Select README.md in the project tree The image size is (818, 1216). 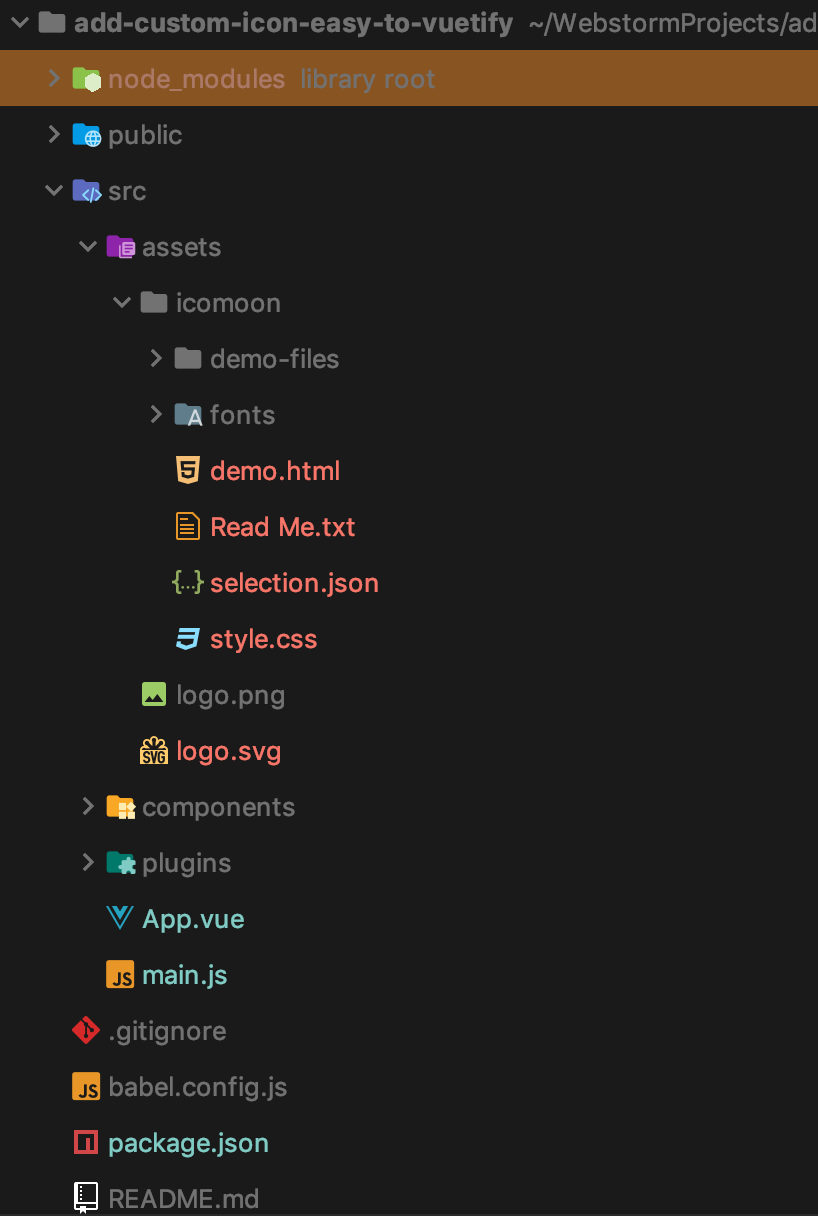183,1198
